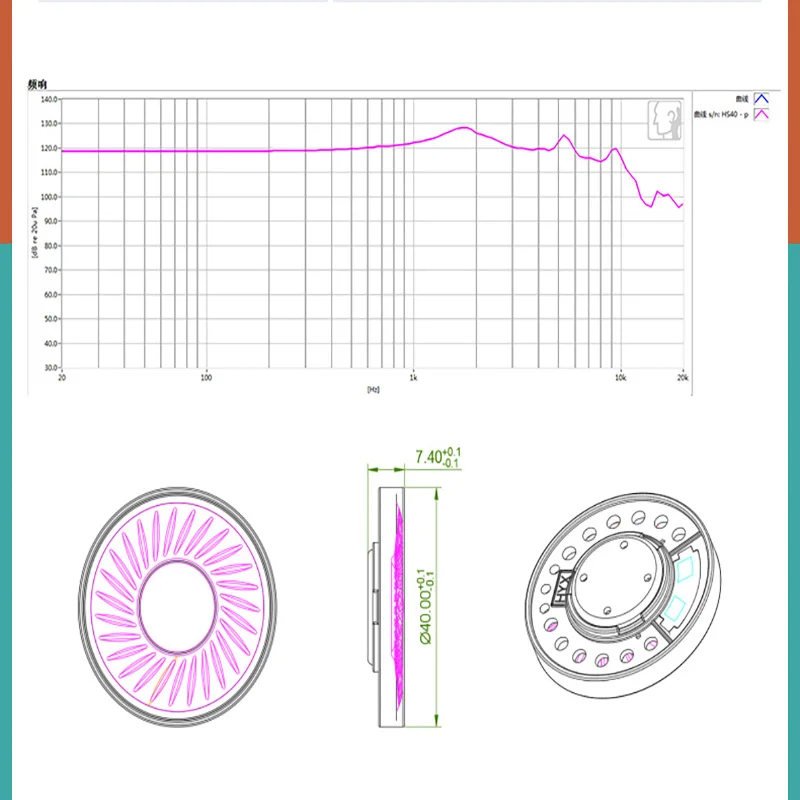Select the magenta HS40 curve legend swatch
Screen dimensions: 800x800
(761, 115)
